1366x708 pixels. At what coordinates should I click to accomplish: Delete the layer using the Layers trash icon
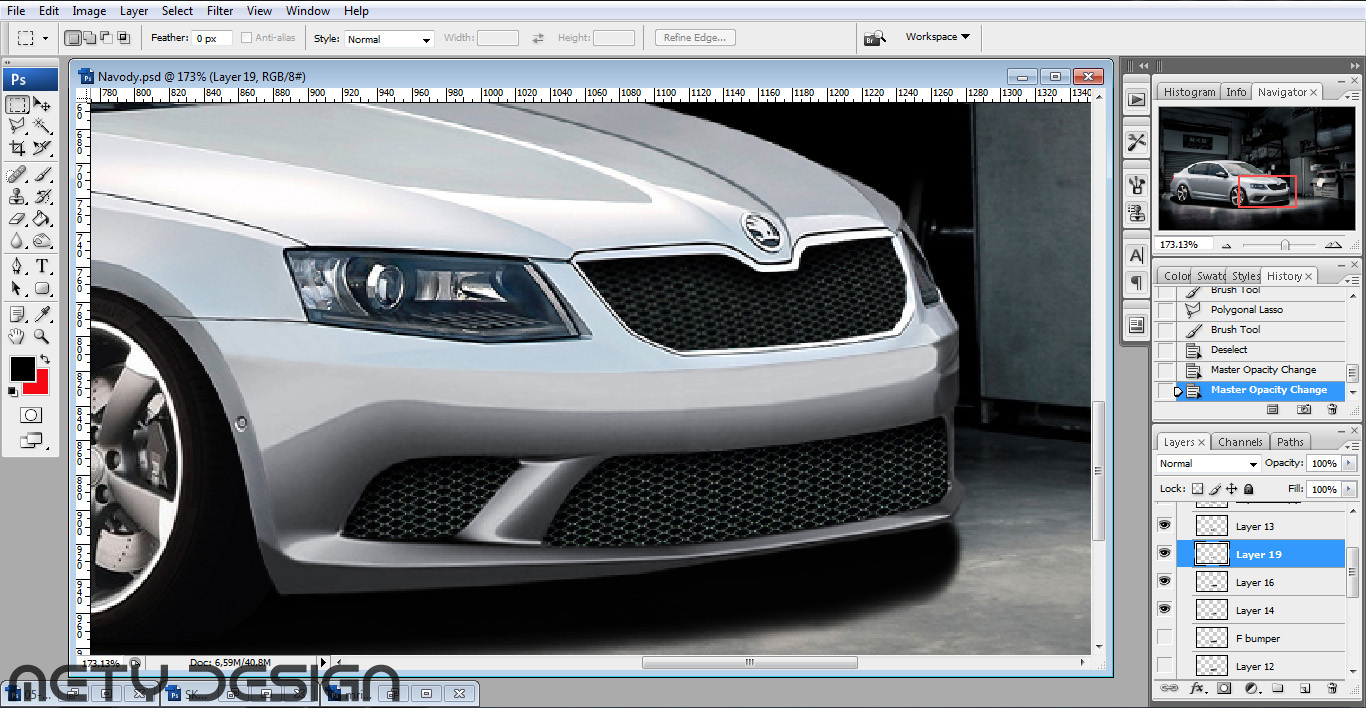pyautogui.click(x=1332, y=688)
